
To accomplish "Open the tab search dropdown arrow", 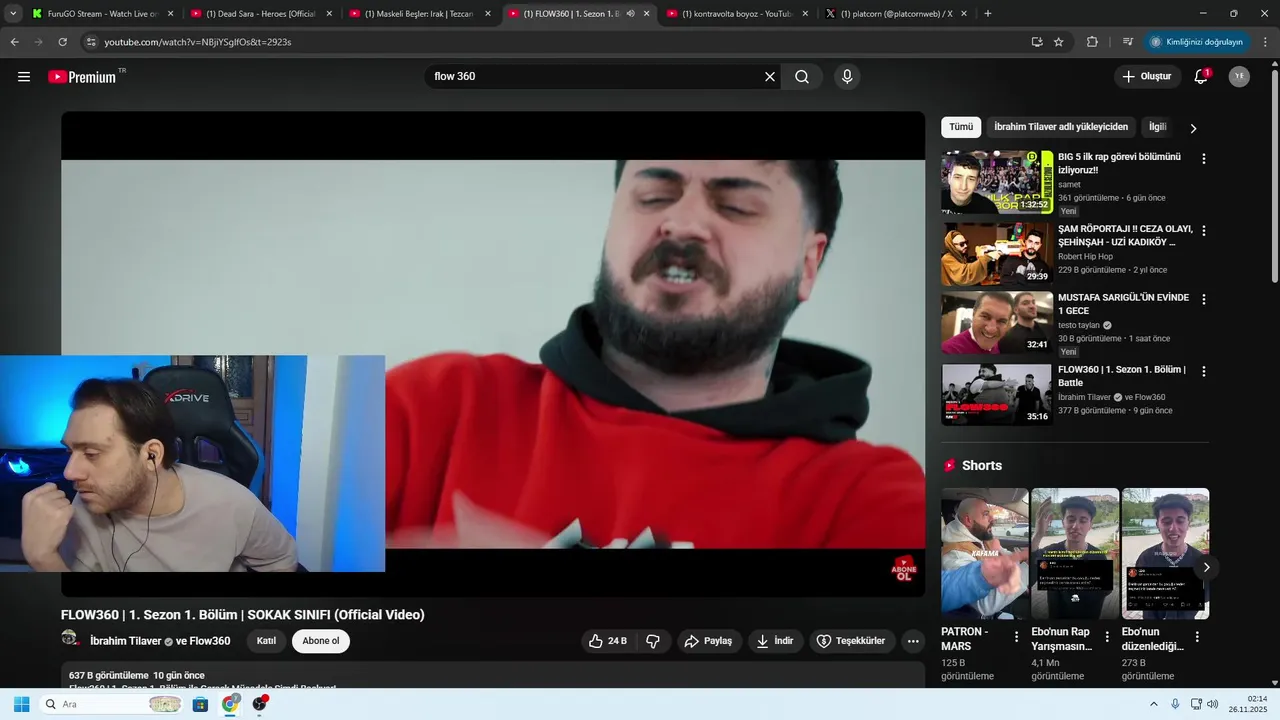I will (x=13, y=14).
